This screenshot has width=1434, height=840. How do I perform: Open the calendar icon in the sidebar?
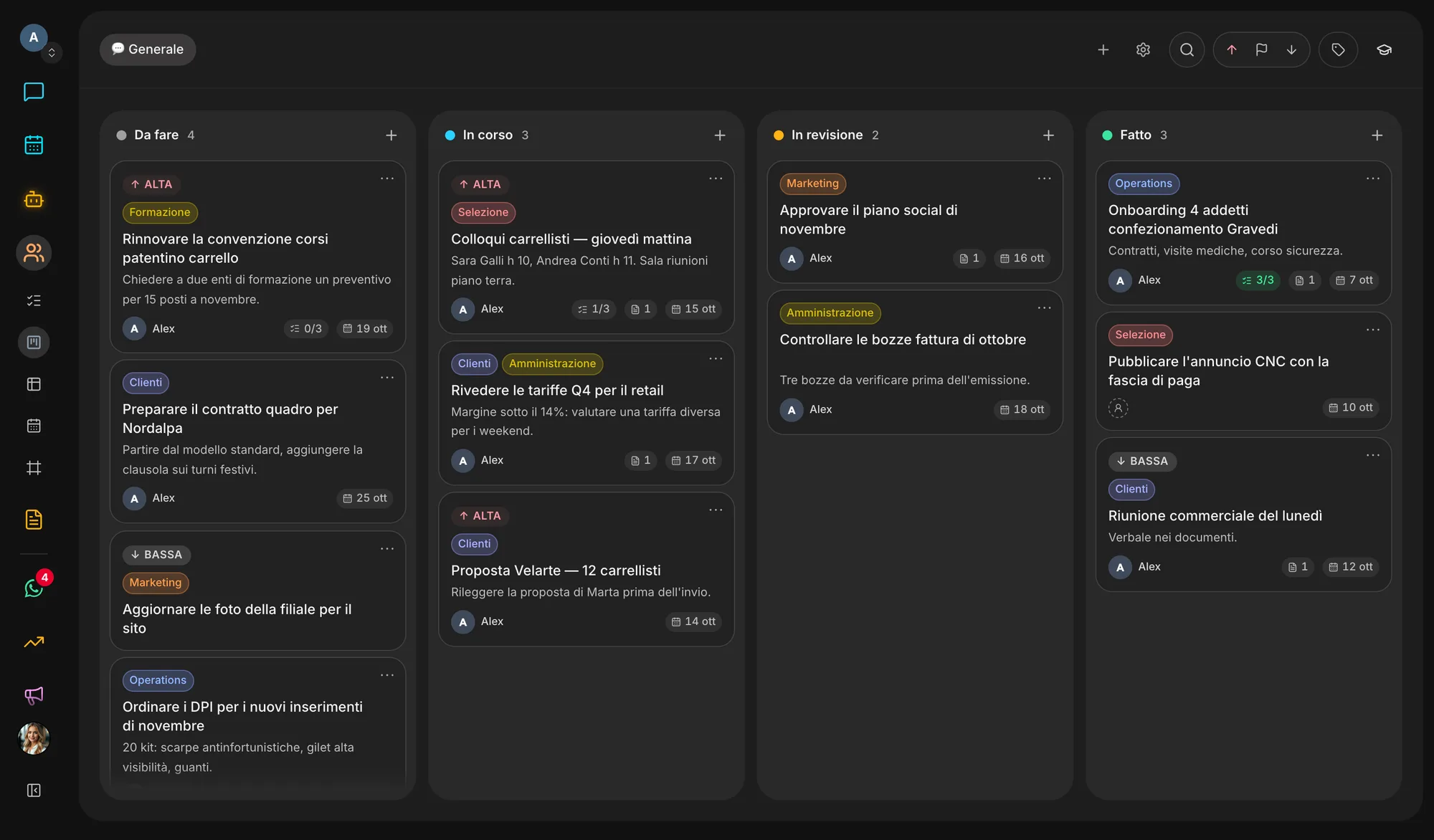[x=34, y=145]
